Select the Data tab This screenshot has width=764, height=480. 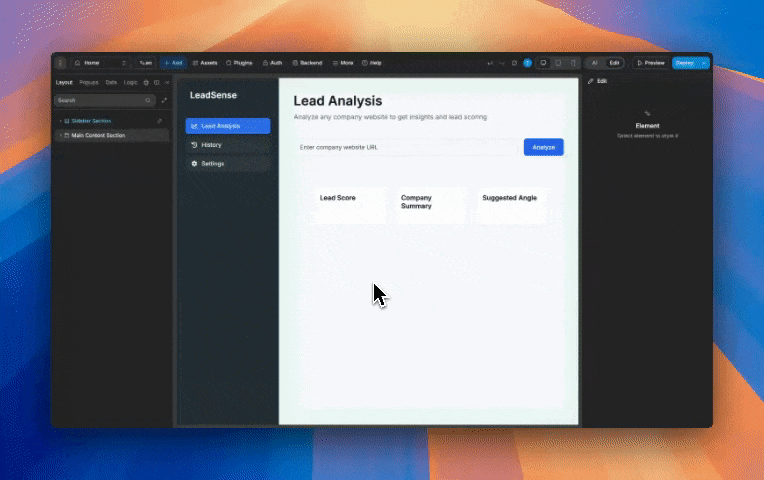[x=111, y=82]
